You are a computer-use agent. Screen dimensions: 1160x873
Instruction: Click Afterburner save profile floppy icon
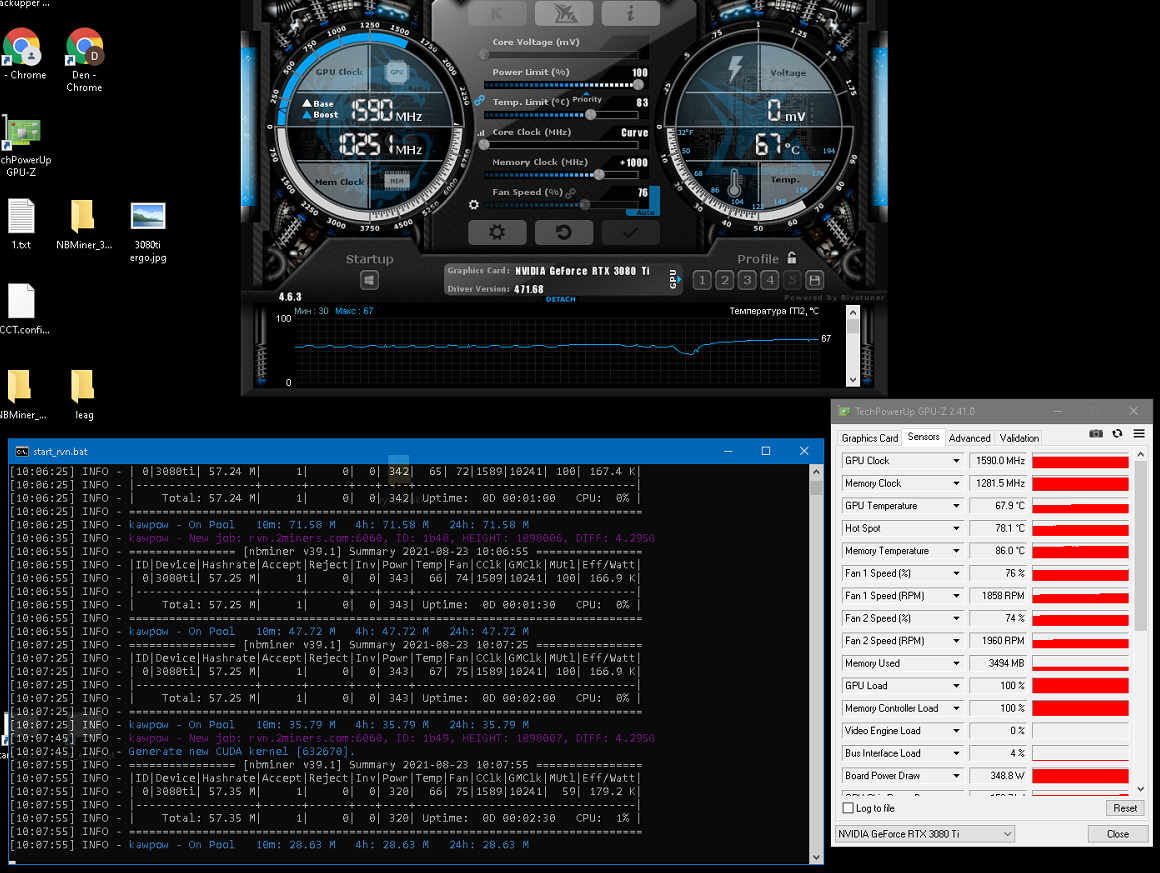pos(815,280)
